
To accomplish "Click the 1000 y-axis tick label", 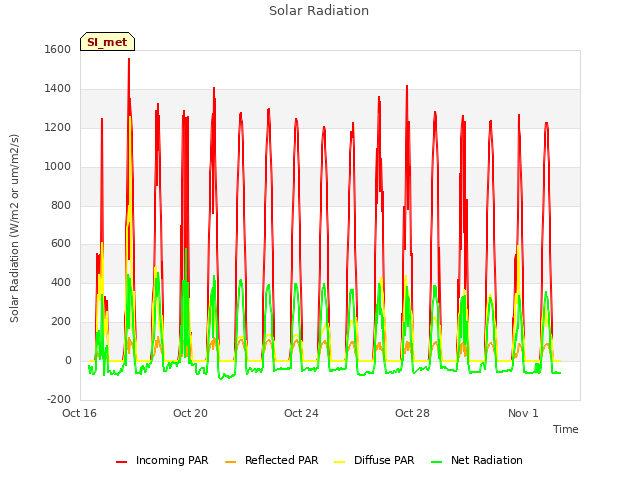I will click(58, 167).
